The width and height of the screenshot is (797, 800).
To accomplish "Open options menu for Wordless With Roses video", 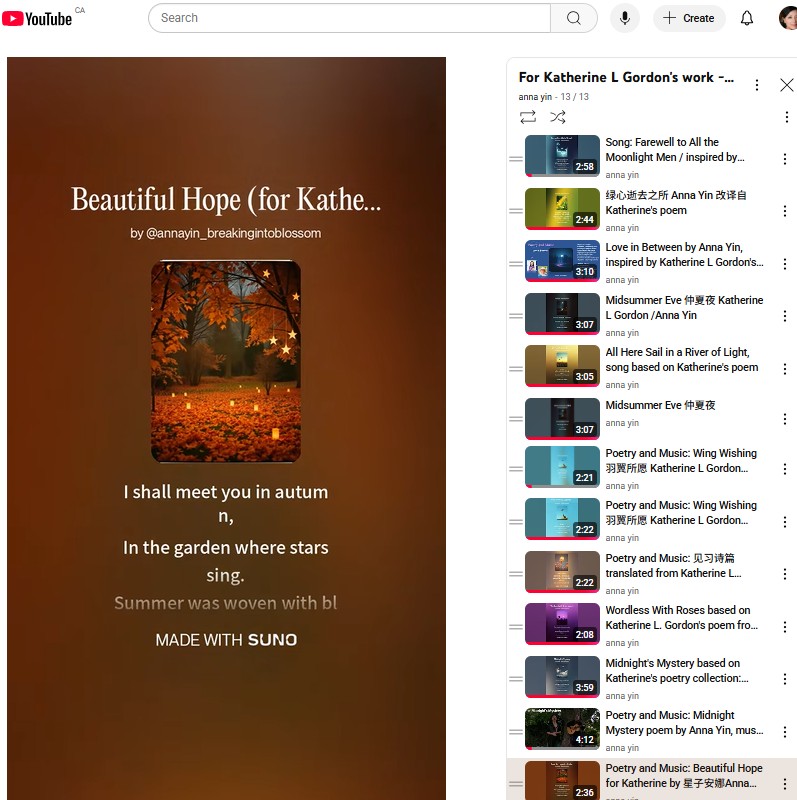I will click(x=785, y=626).
